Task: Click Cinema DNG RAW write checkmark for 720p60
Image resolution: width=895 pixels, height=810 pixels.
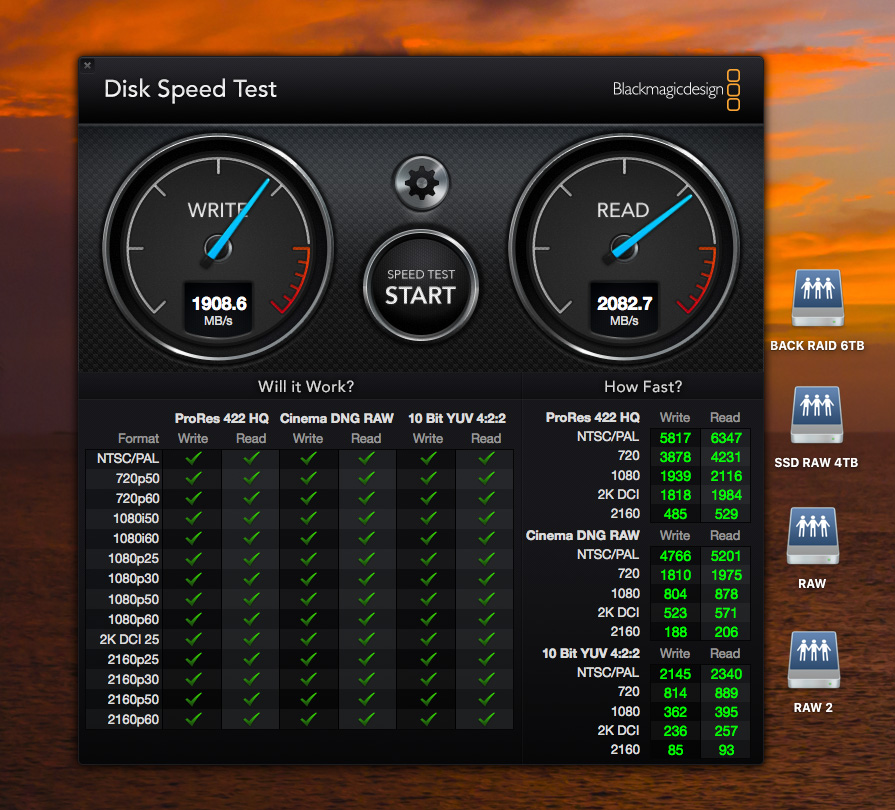Action: point(308,498)
